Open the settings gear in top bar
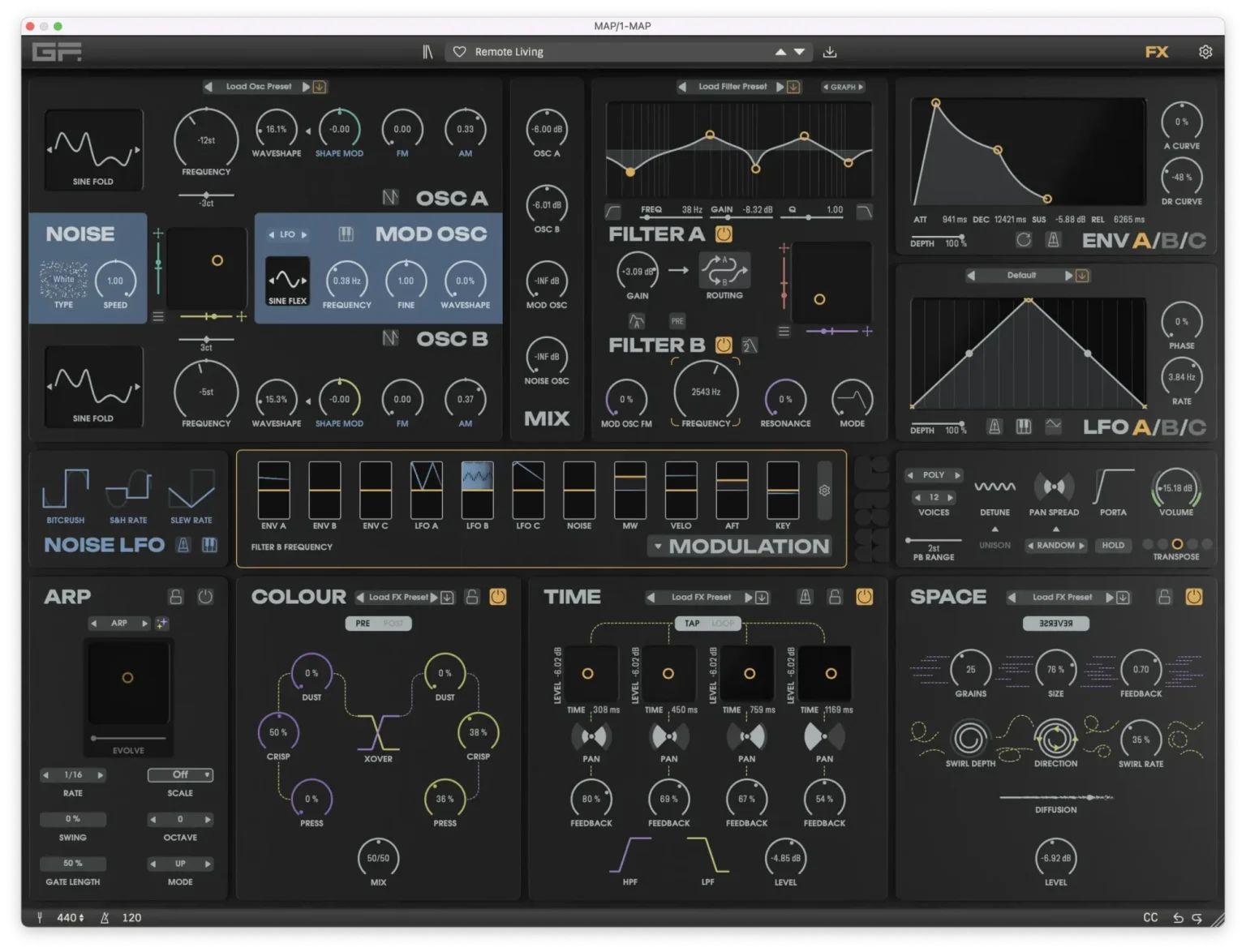This screenshot has width=1246, height=952. pyautogui.click(x=1205, y=52)
